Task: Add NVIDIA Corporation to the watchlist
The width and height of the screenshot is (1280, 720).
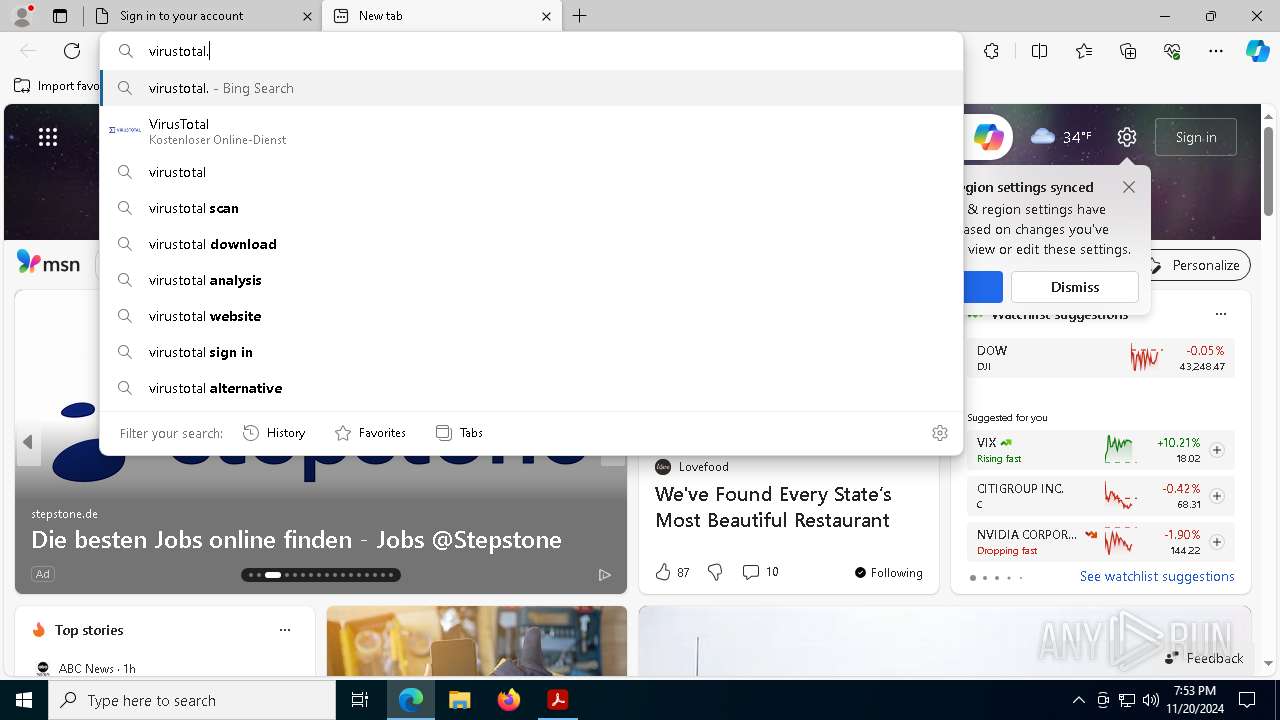Action: (1217, 542)
